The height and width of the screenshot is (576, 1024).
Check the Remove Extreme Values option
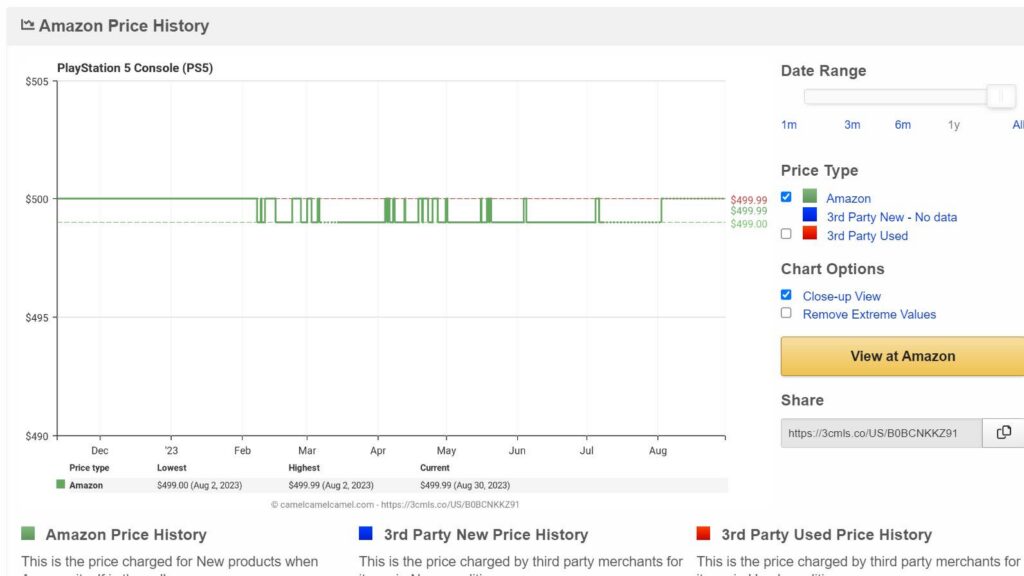point(786,313)
